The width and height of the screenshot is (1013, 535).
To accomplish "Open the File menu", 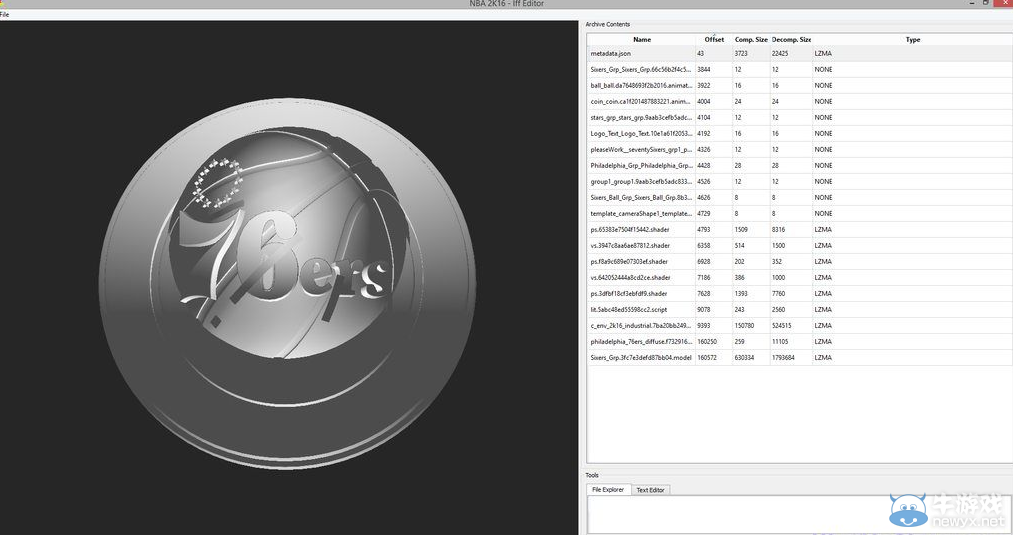I will tap(5, 14).
